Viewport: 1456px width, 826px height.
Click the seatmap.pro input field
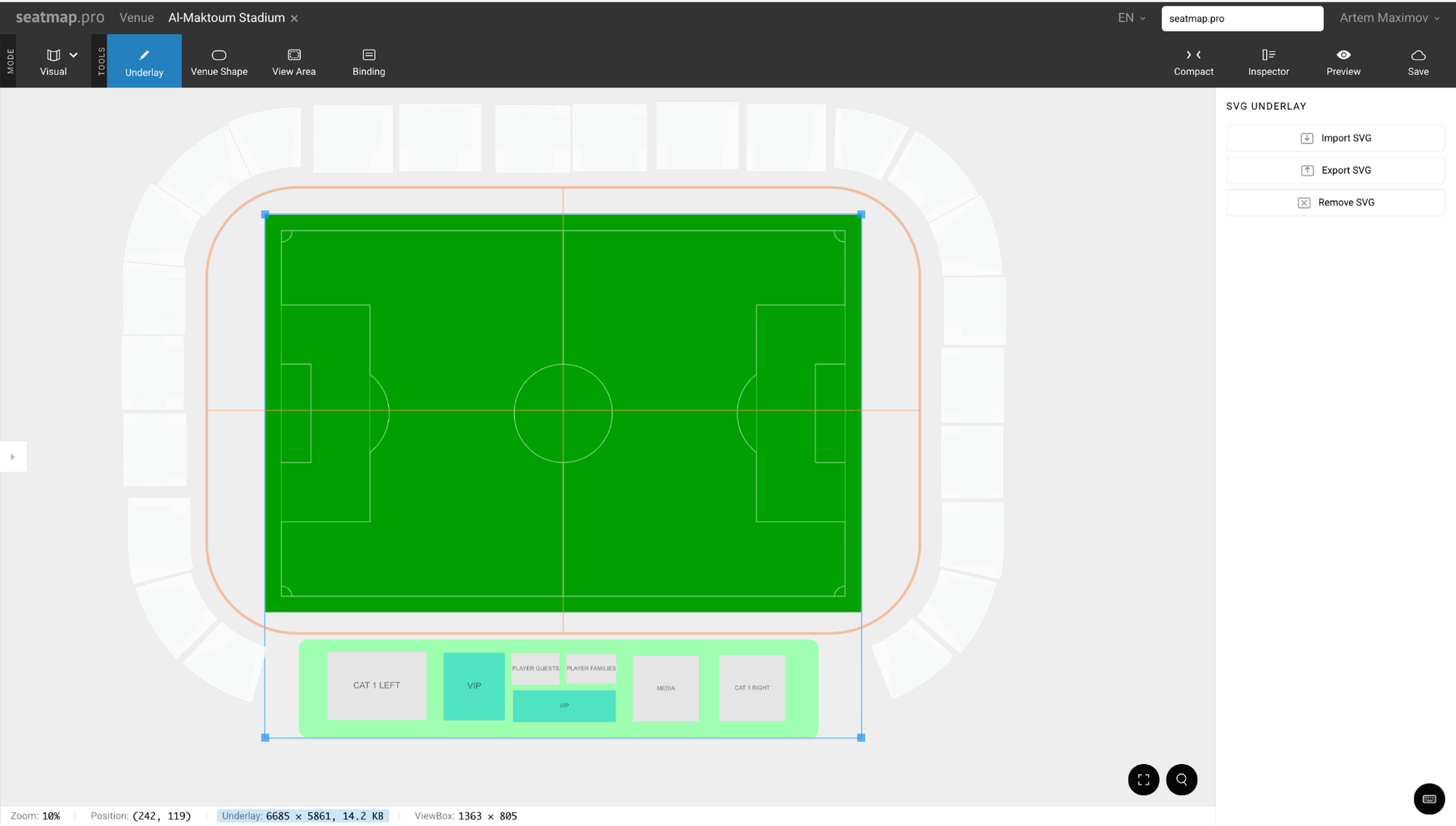tap(1241, 18)
